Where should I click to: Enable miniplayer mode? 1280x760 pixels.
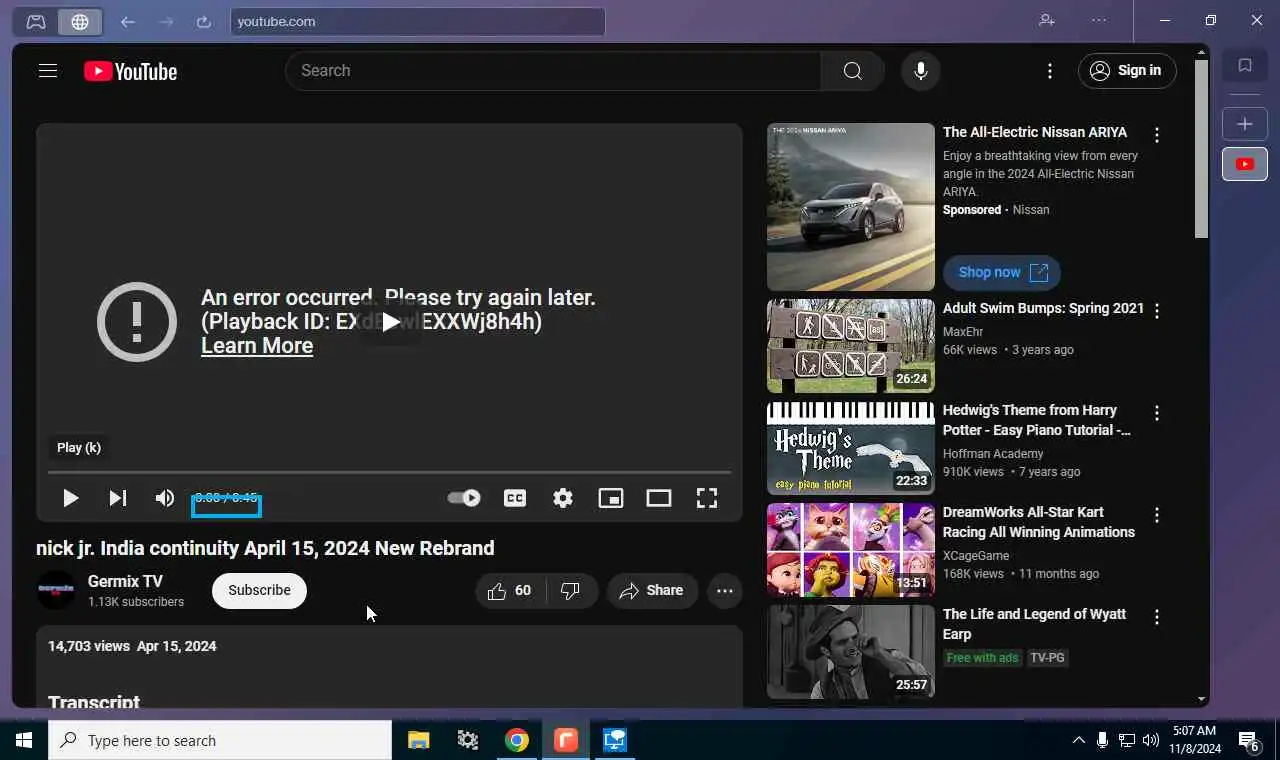[611, 498]
